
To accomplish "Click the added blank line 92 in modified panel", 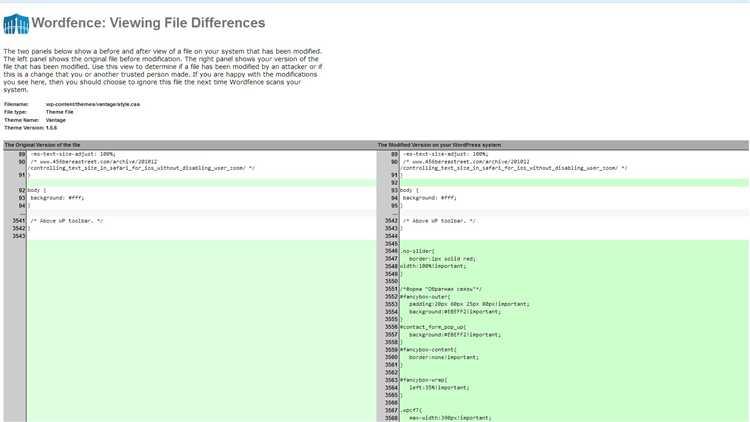I will [x=574, y=183].
